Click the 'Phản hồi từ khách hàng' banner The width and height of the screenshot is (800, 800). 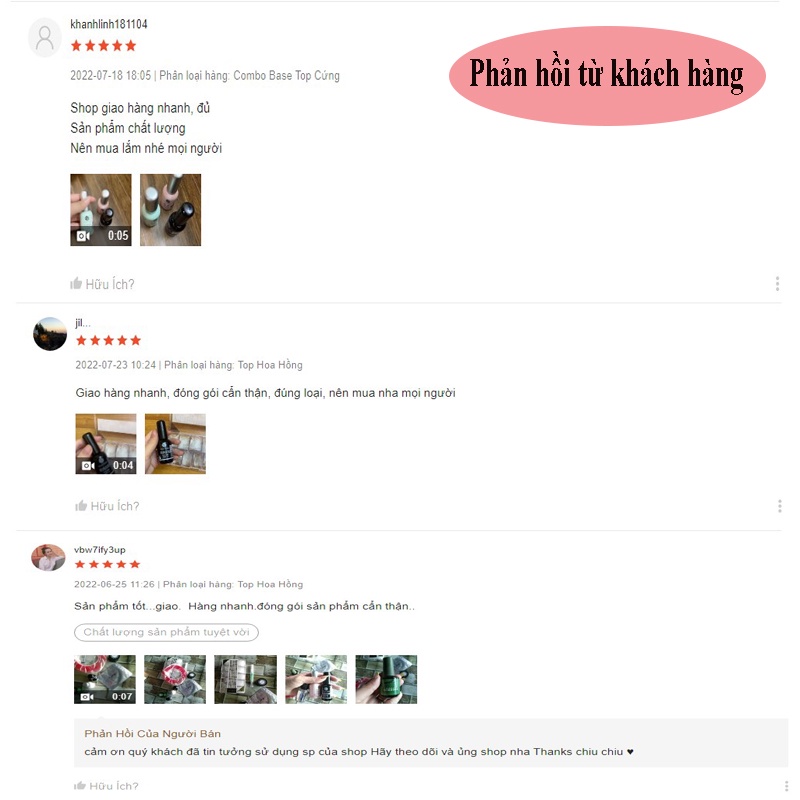pyautogui.click(x=607, y=76)
